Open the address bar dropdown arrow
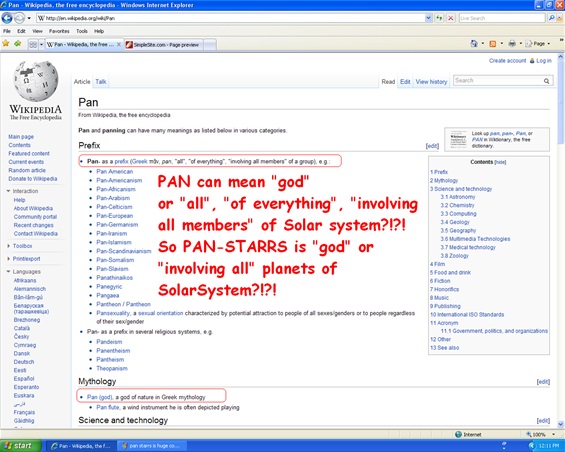This screenshot has width=565, height=452. (428, 18)
